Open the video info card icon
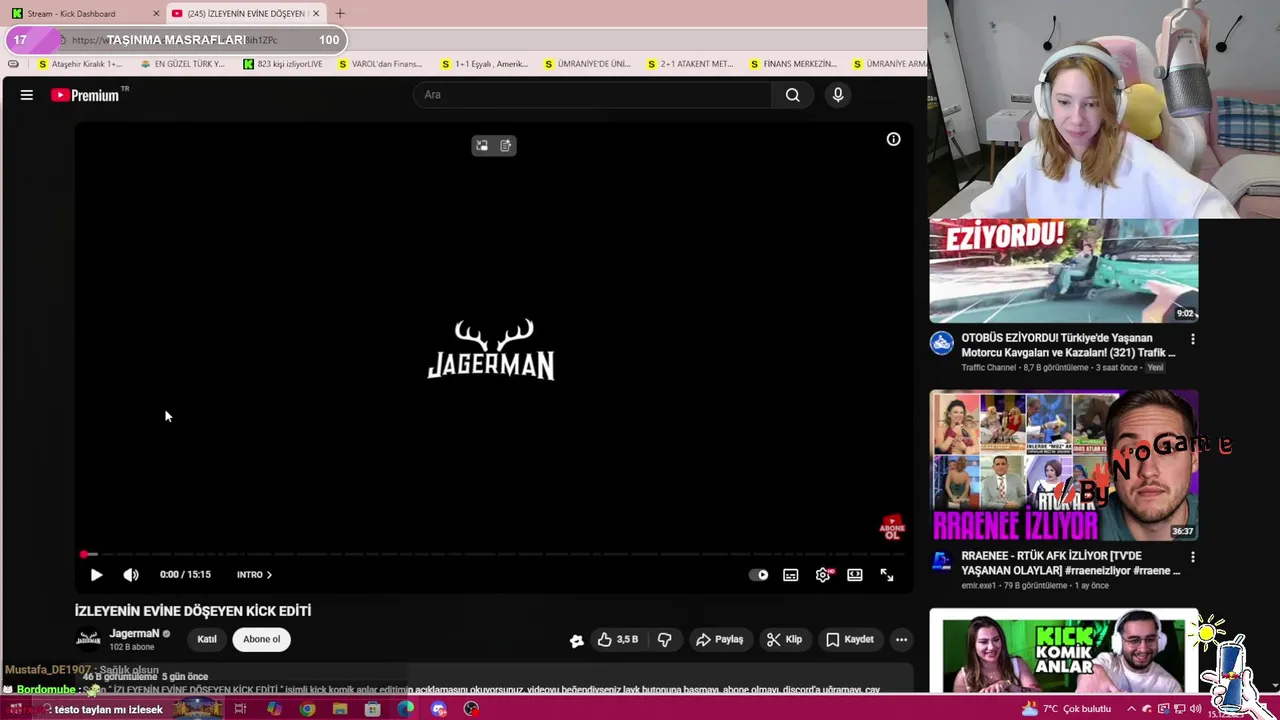Viewport: 1280px width, 720px height. click(893, 140)
